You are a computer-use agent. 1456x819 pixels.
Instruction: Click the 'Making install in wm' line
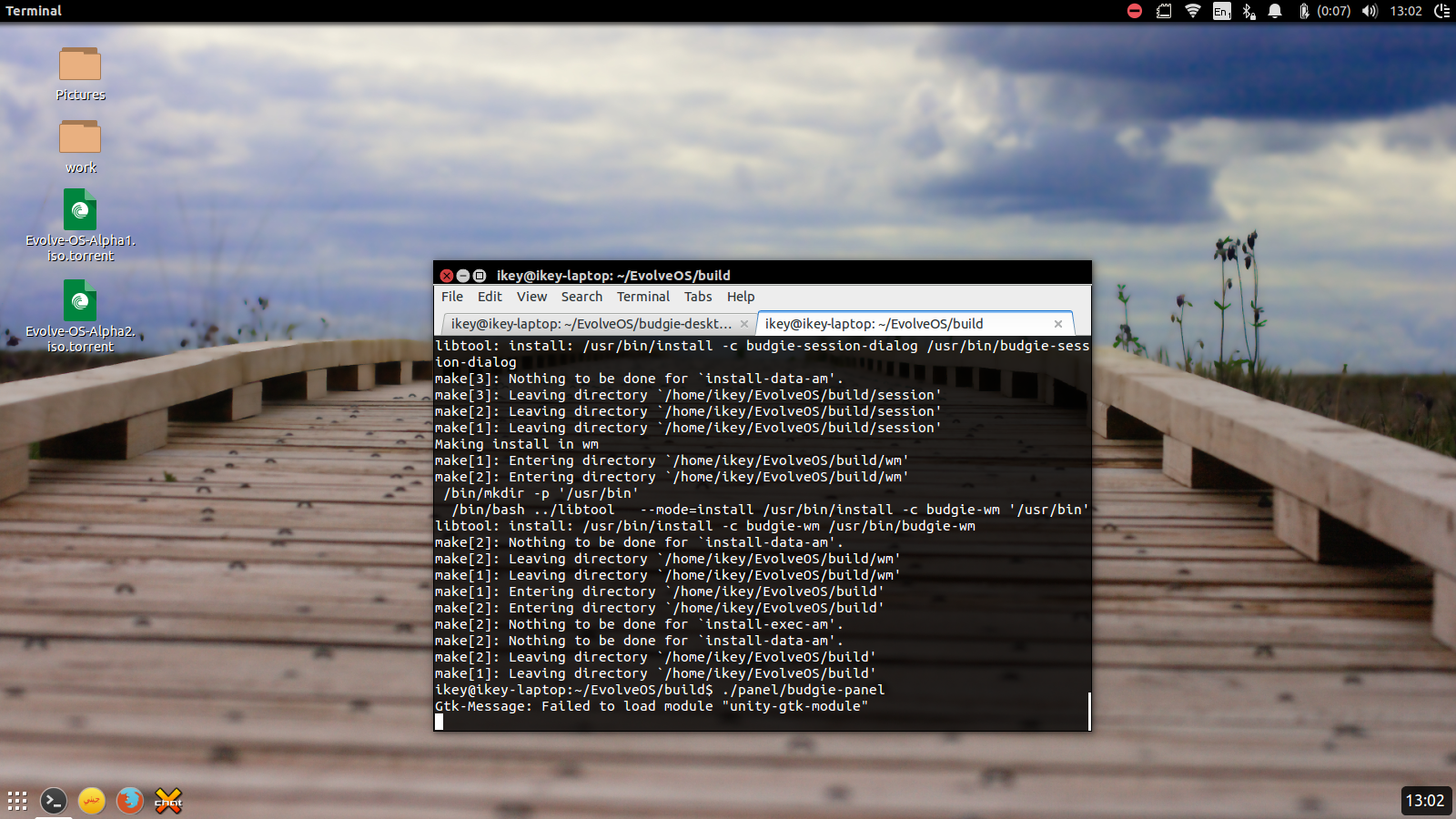[x=517, y=444]
